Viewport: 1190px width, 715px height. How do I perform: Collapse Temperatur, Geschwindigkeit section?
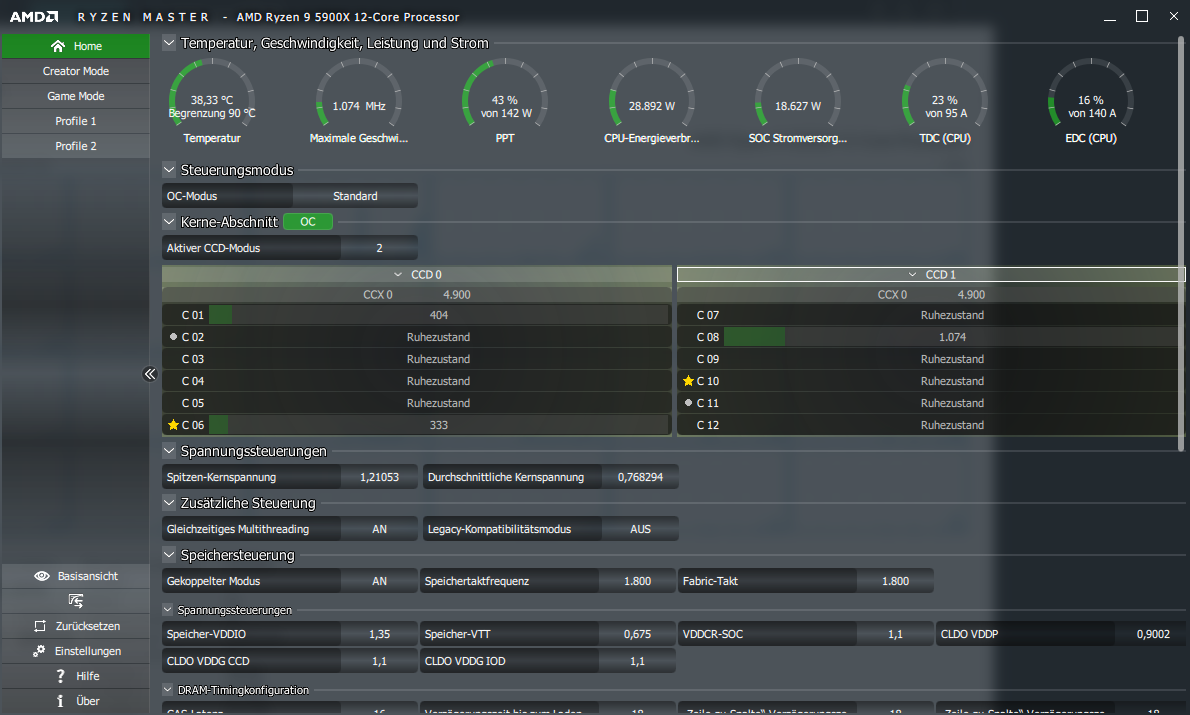pyautogui.click(x=169, y=43)
